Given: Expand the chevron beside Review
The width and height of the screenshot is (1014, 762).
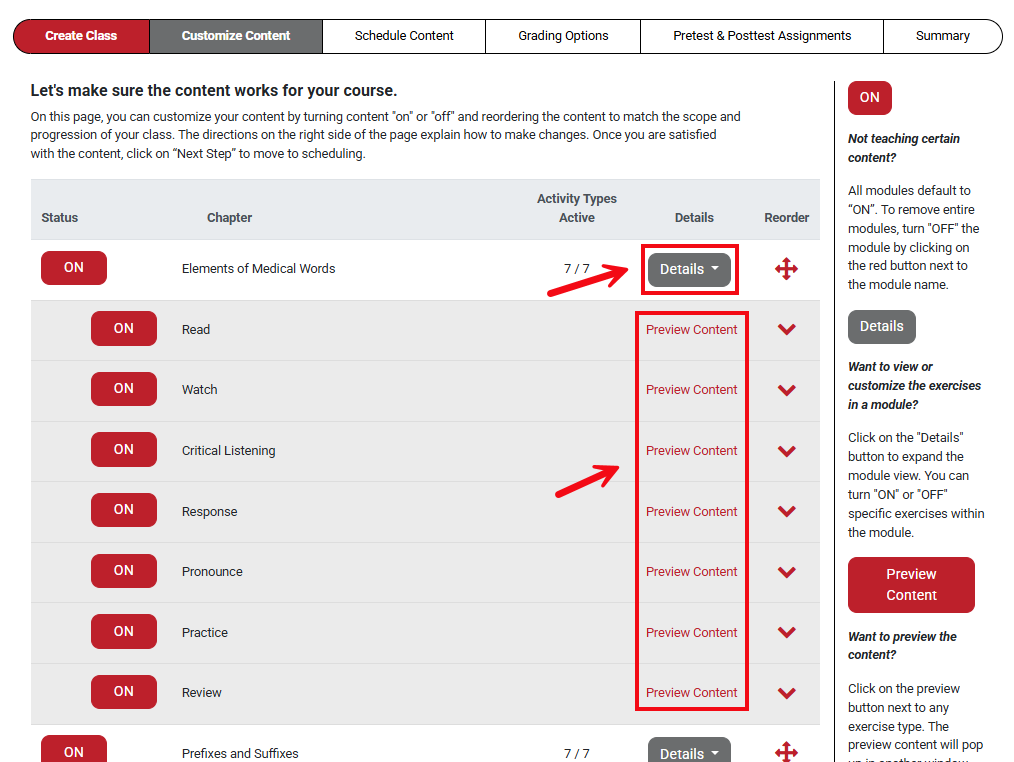Looking at the screenshot, I should point(787,692).
